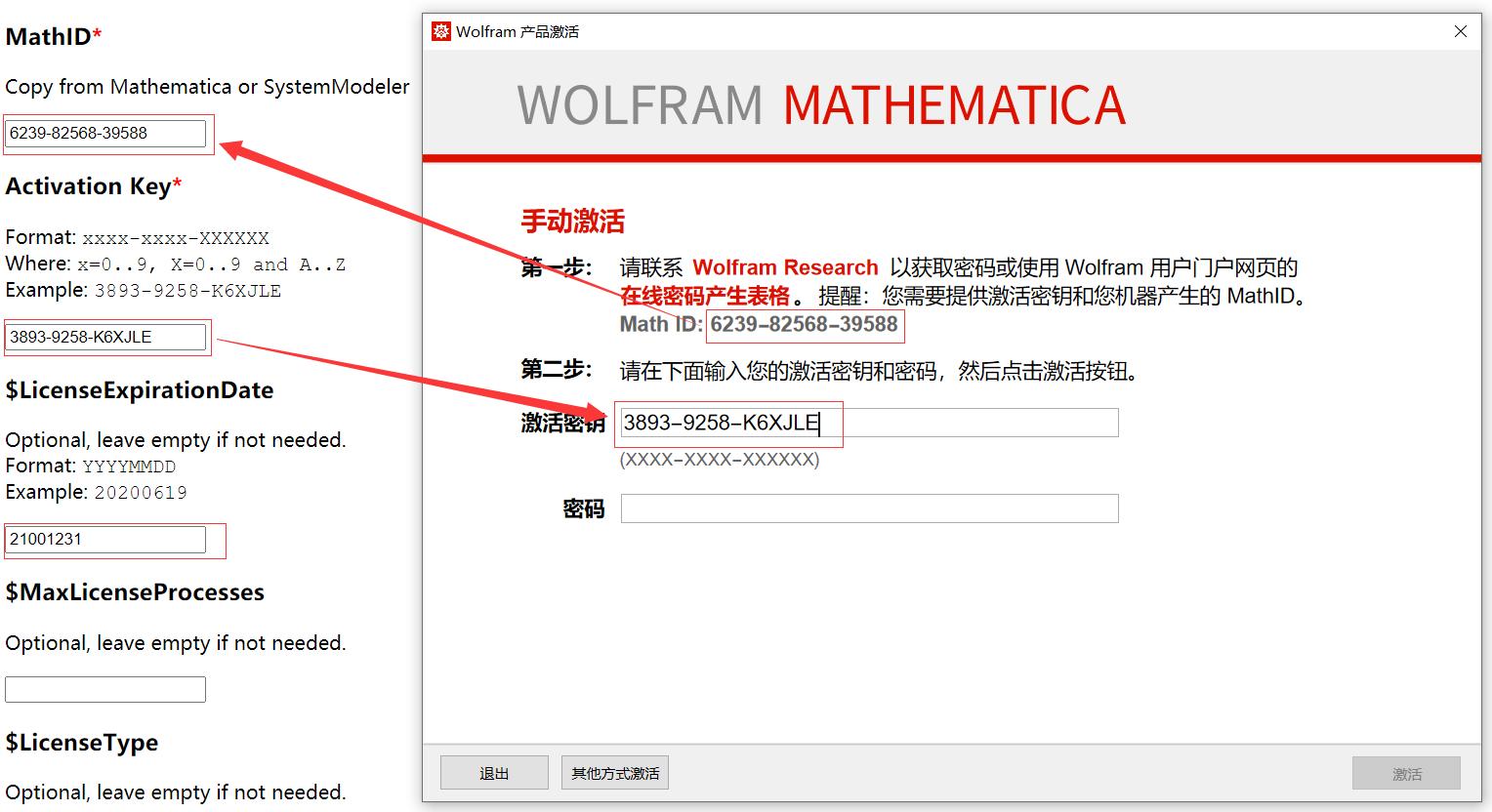Click the WOLFRAM MATHEMATICA banner
This screenshot has width=1492, height=812.
pyautogui.click(x=820, y=104)
